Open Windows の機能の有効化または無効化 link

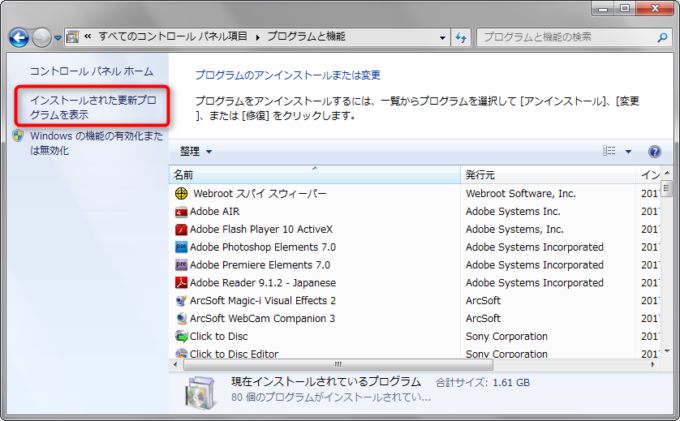click(x=92, y=143)
